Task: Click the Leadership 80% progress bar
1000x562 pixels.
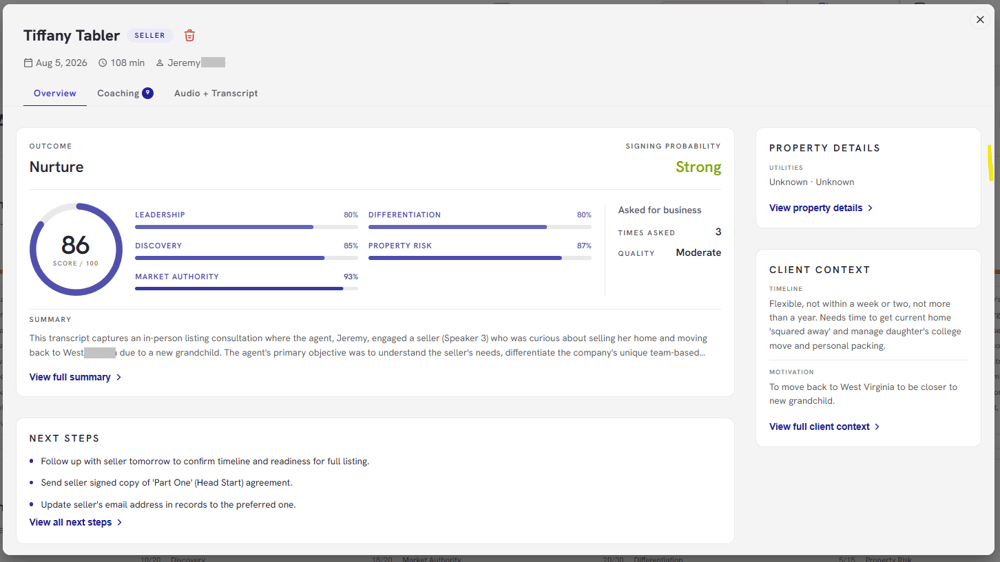Action: tap(246, 227)
